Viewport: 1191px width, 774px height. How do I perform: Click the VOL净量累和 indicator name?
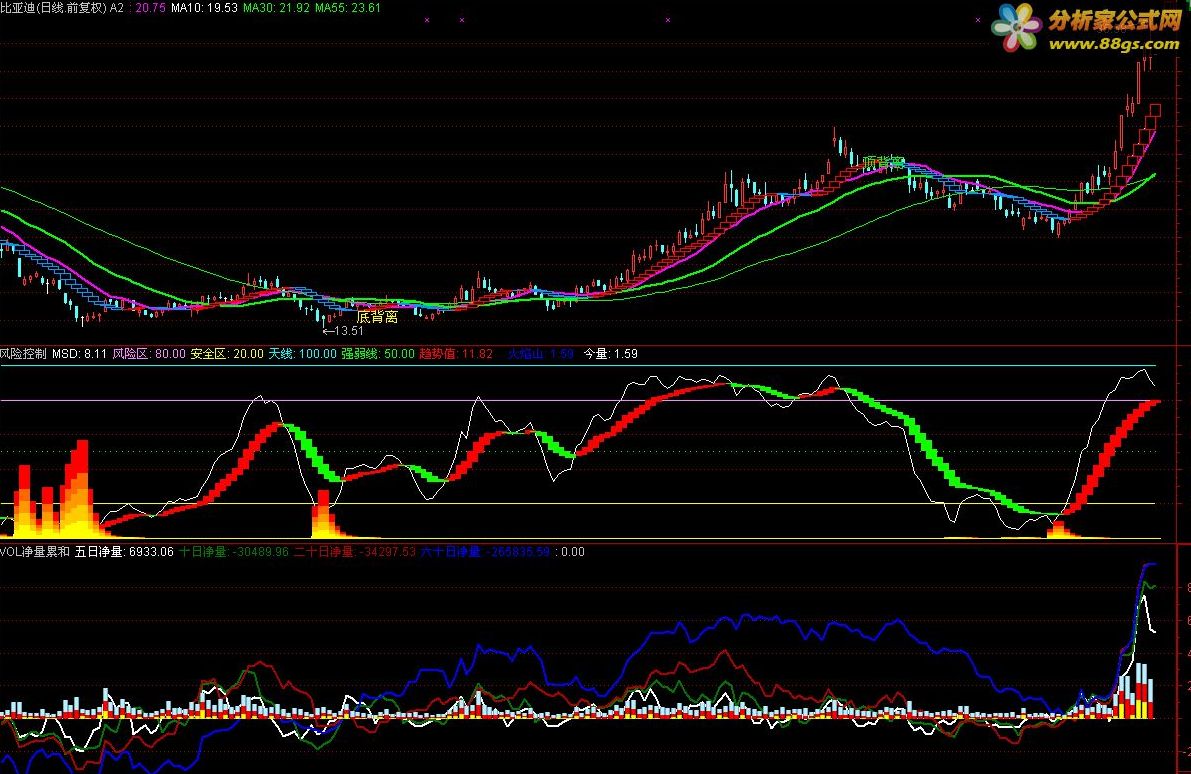35,552
